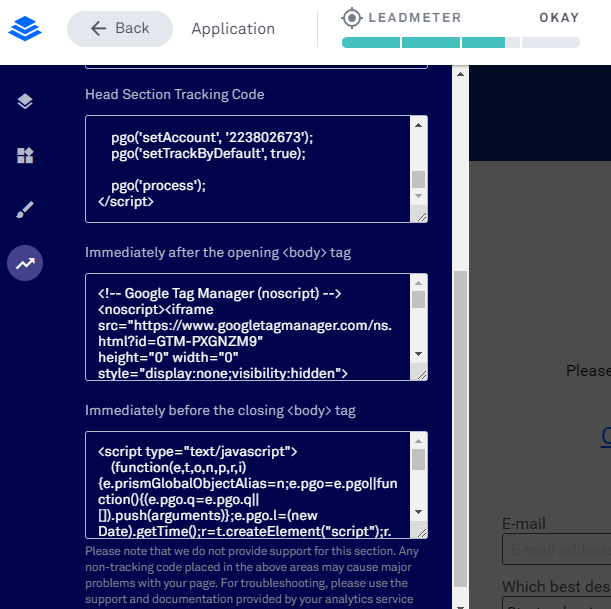Click the Application label in the header

pyautogui.click(x=233, y=29)
